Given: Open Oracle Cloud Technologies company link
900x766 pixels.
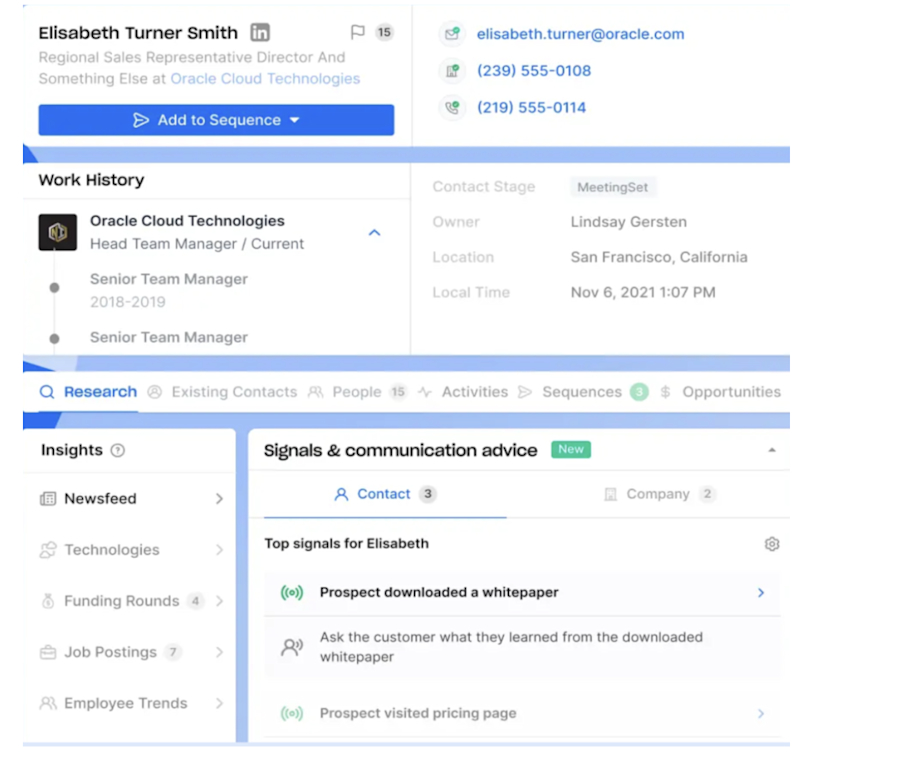Looking at the screenshot, I should tap(266, 79).
